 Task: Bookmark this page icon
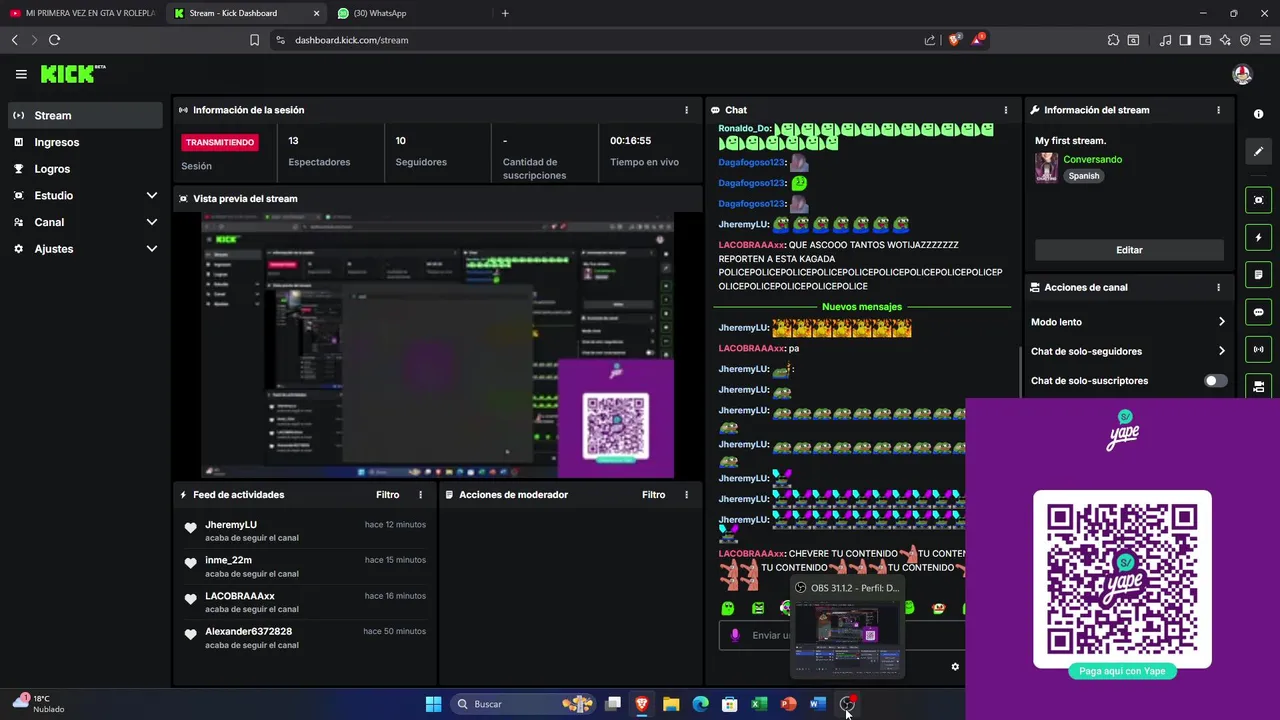click(x=254, y=40)
